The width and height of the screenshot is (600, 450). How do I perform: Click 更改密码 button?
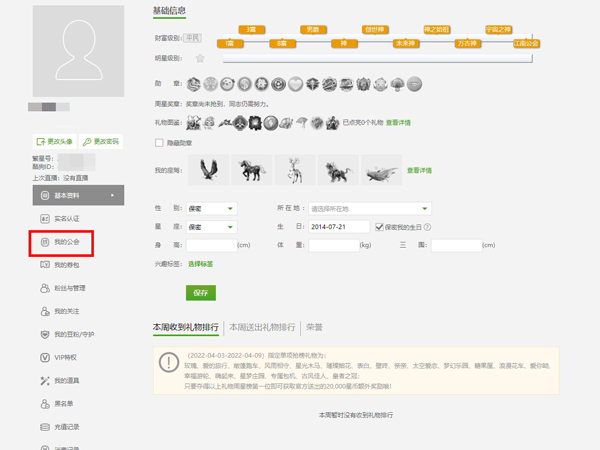(103, 141)
